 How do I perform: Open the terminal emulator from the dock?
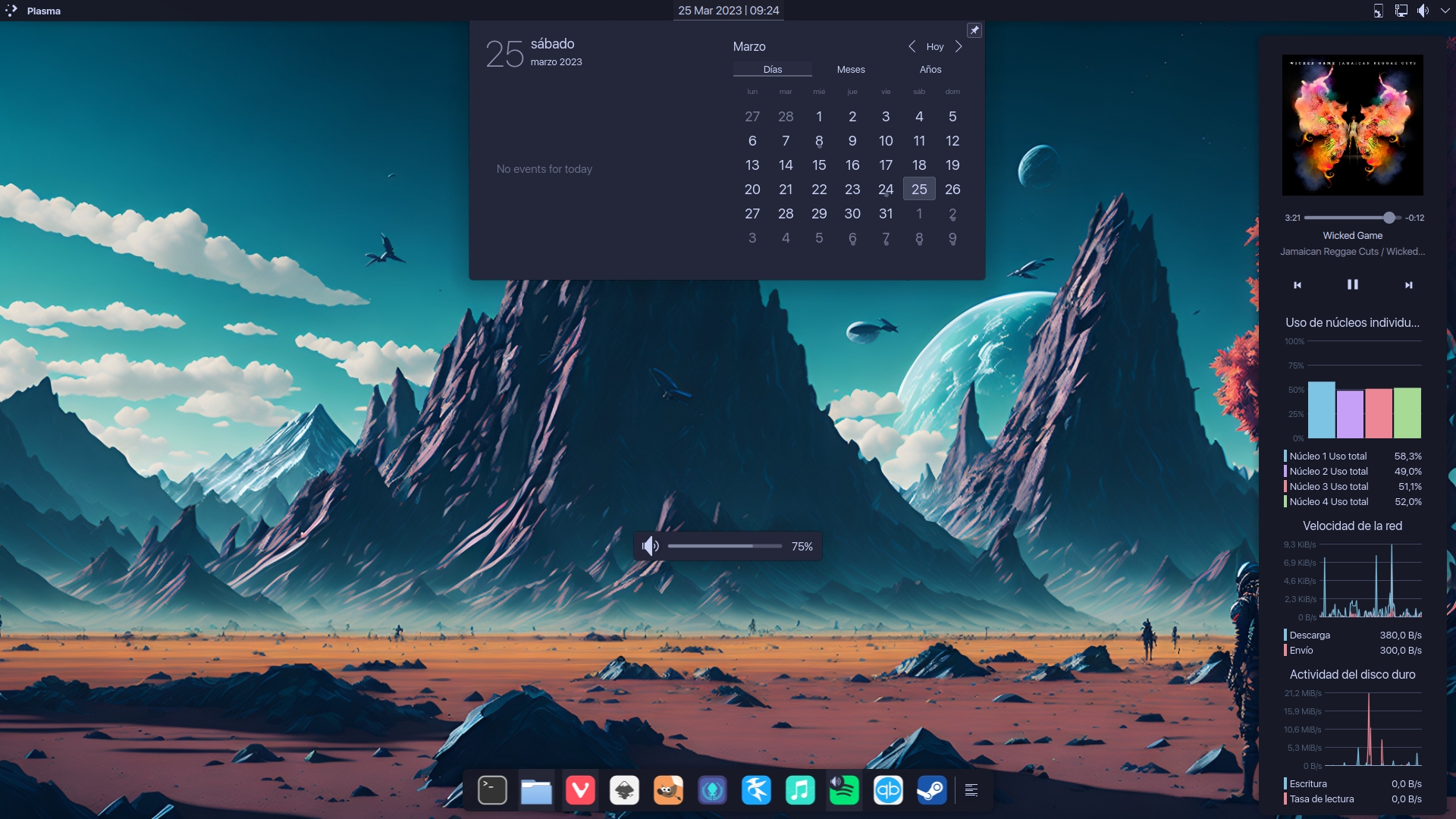(492, 790)
